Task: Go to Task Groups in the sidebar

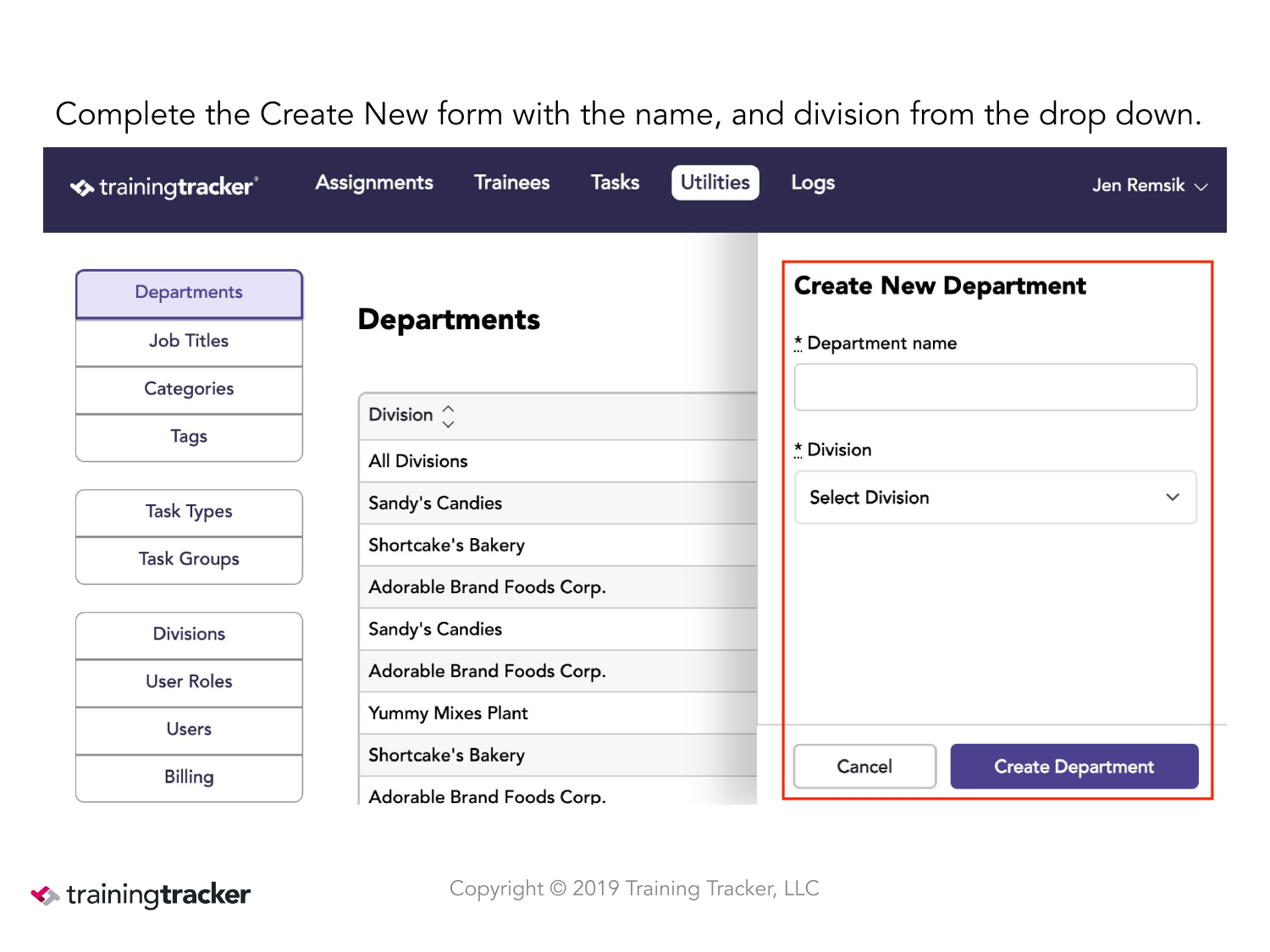Action: coord(189,560)
